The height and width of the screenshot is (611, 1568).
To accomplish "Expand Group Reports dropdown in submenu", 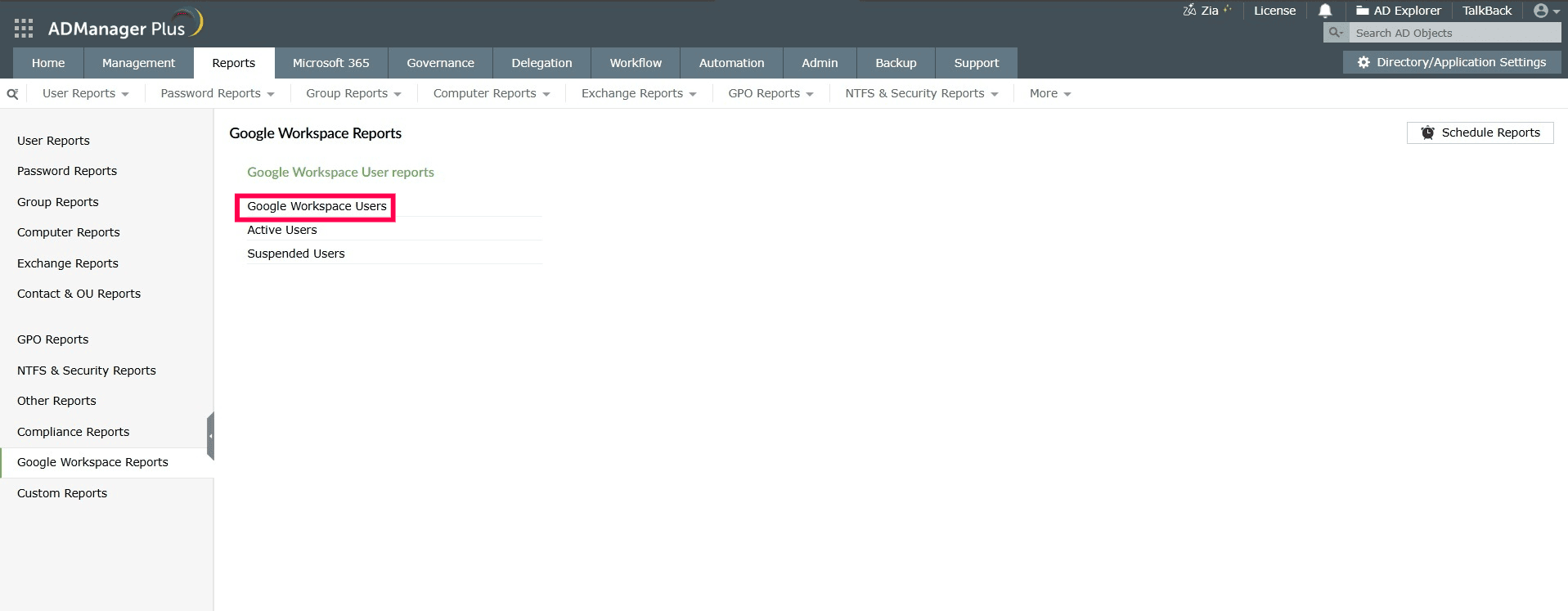I will (x=353, y=93).
